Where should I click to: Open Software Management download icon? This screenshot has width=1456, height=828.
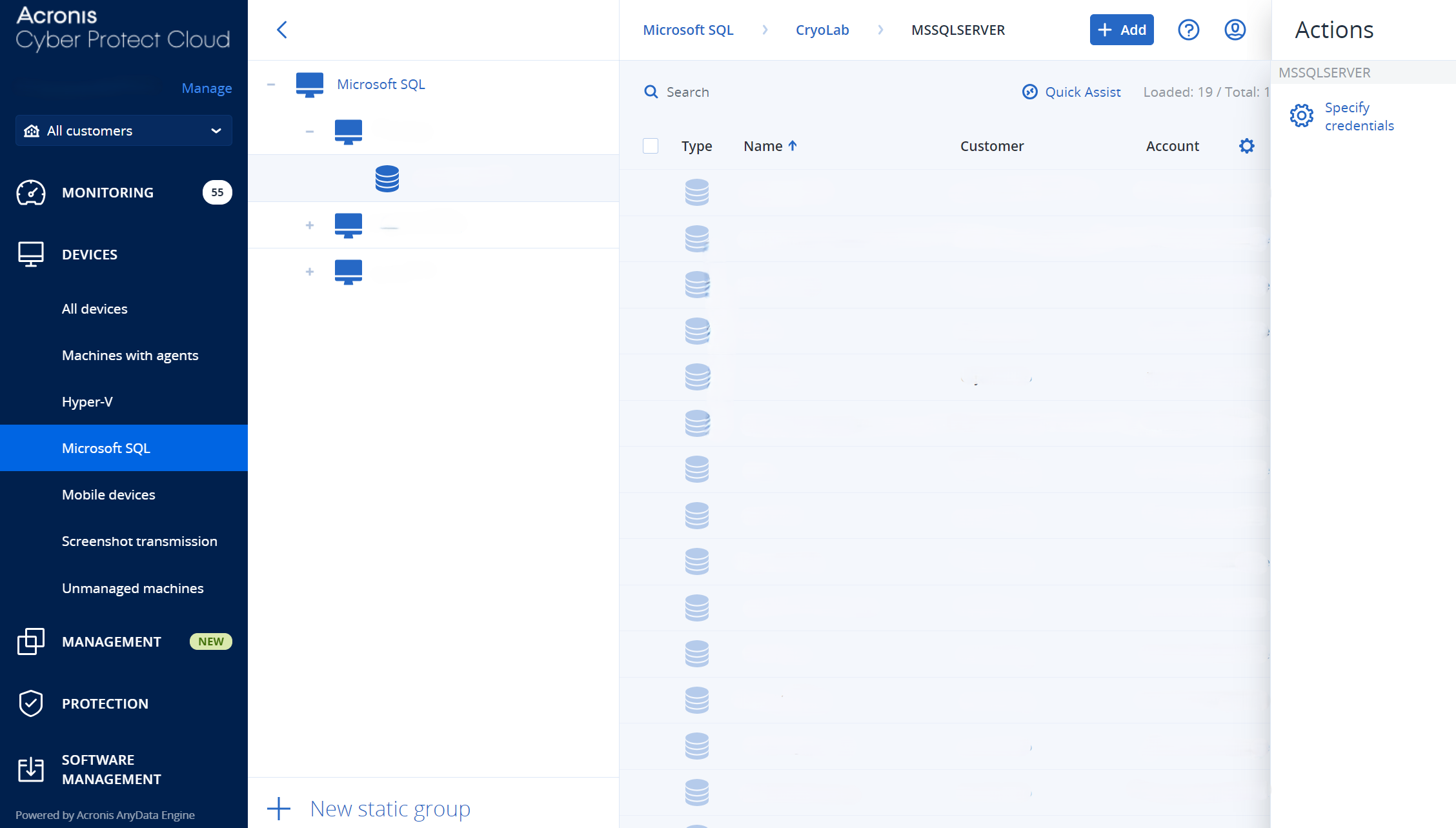point(31,769)
